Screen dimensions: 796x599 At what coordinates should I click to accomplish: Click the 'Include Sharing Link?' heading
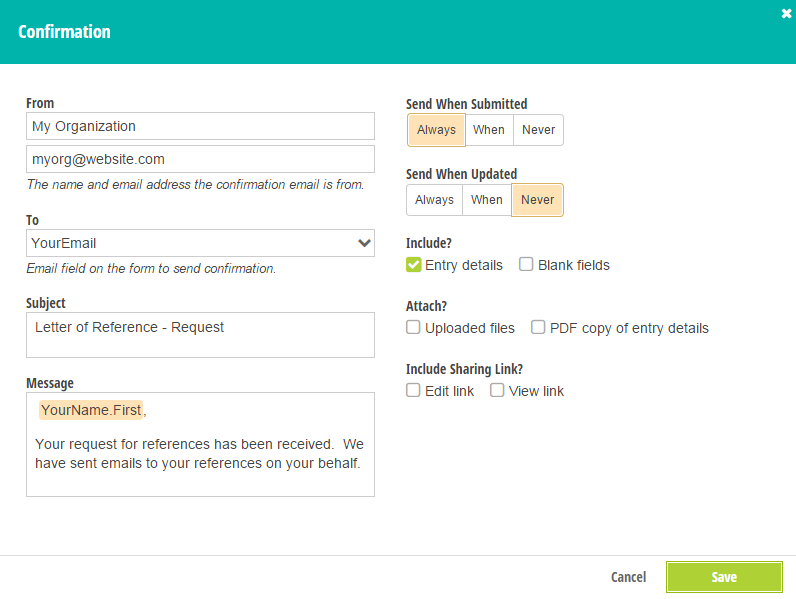pyautogui.click(x=464, y=369)
